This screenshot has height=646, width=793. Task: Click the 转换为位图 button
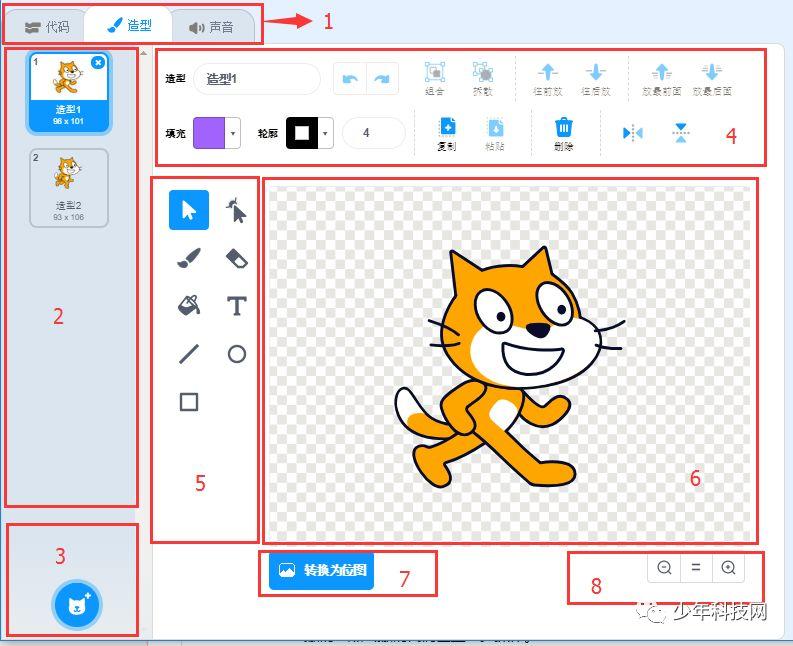(321, 571)
